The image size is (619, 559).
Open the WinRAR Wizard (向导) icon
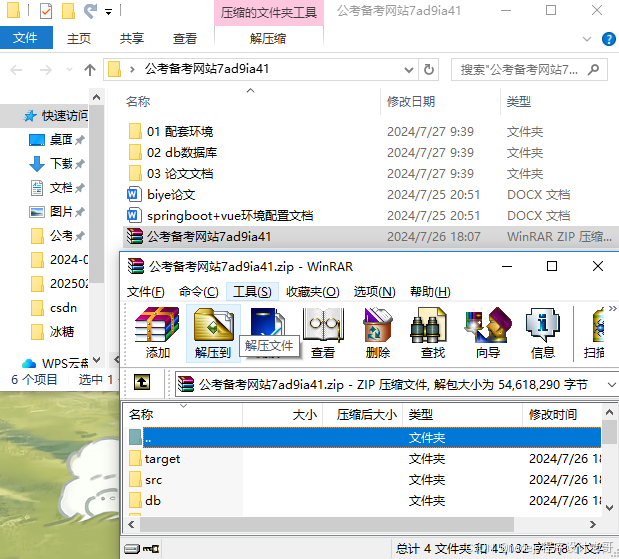(488, 332)
